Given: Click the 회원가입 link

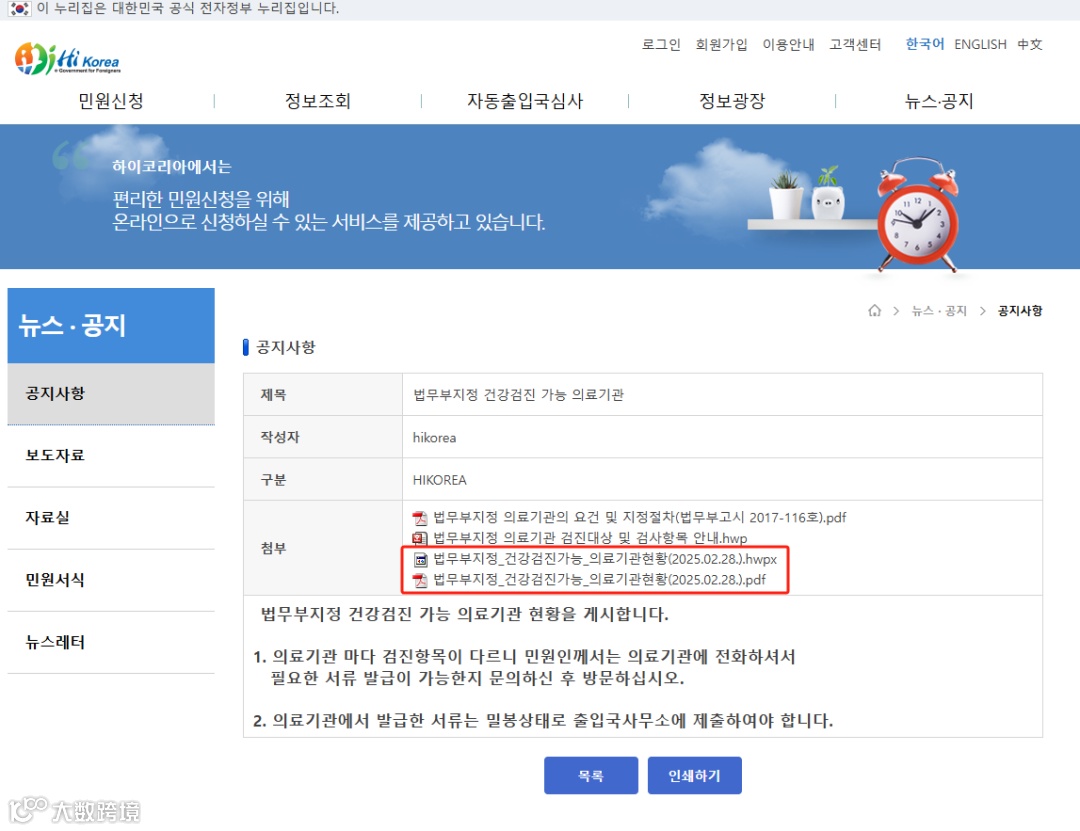Looking at the screenshot, I should pos(721,45).
